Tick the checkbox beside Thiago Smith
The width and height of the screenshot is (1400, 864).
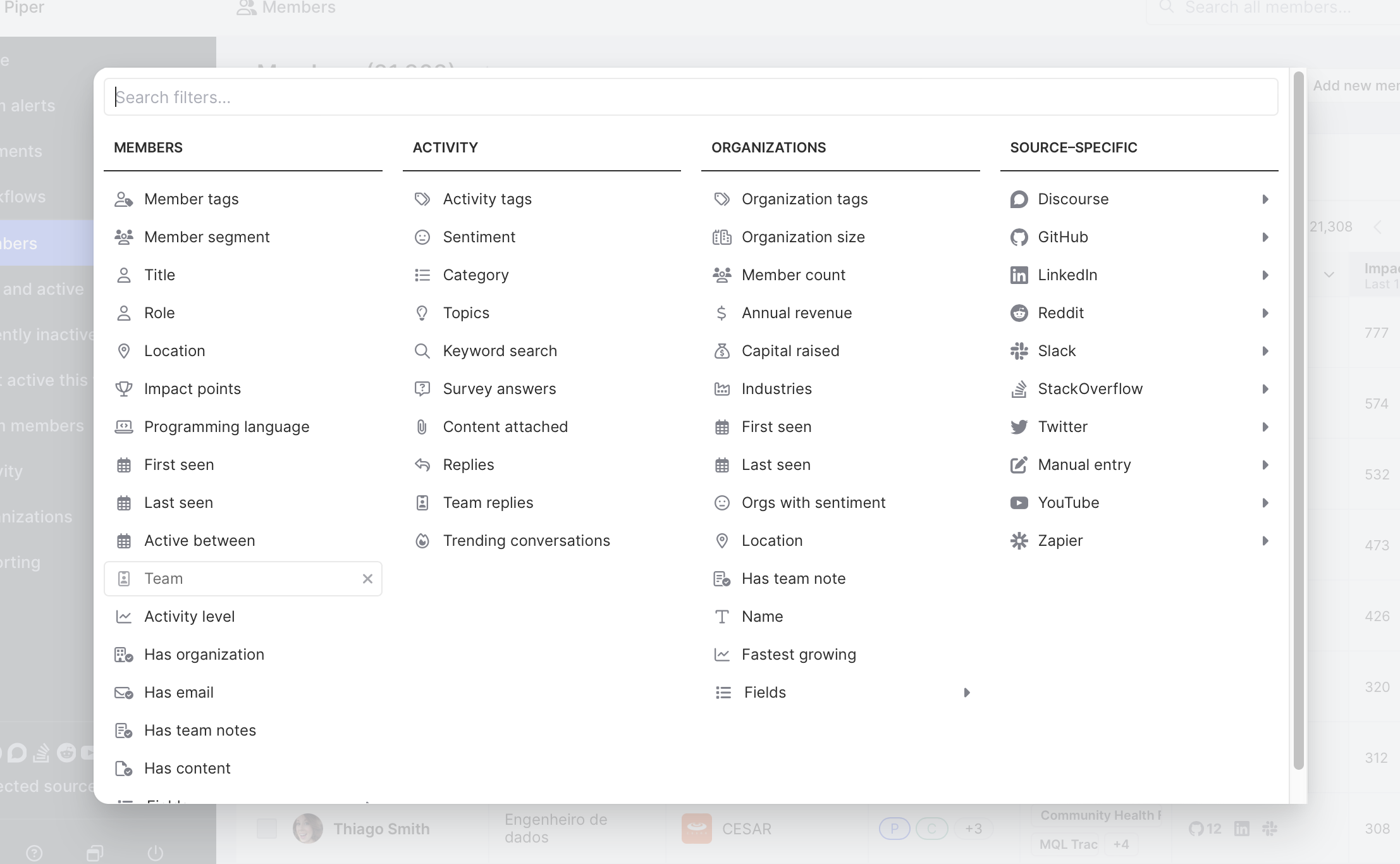click(x=267, y=829)
